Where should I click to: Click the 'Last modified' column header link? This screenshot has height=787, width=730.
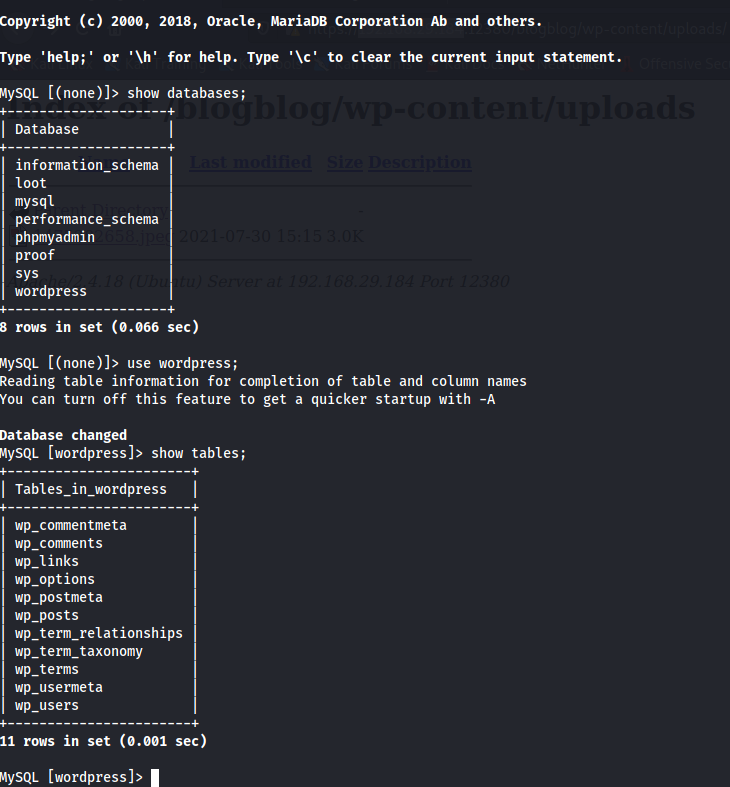coord(250,162)
